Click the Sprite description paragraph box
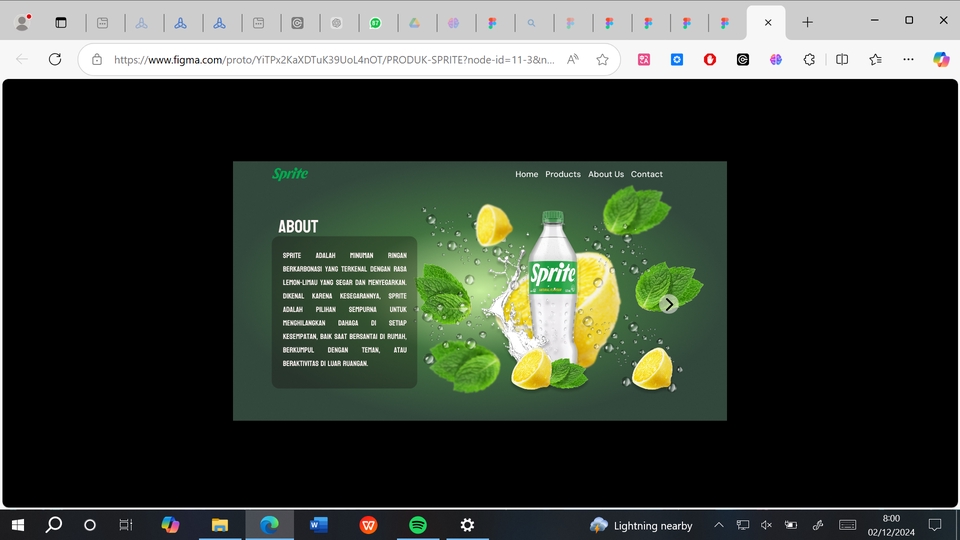 click(x=344, y=312)
